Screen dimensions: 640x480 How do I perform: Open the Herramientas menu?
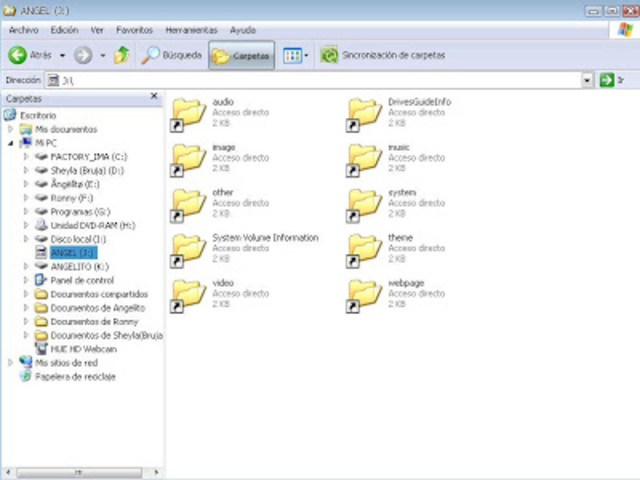click(x=191, y=30)
